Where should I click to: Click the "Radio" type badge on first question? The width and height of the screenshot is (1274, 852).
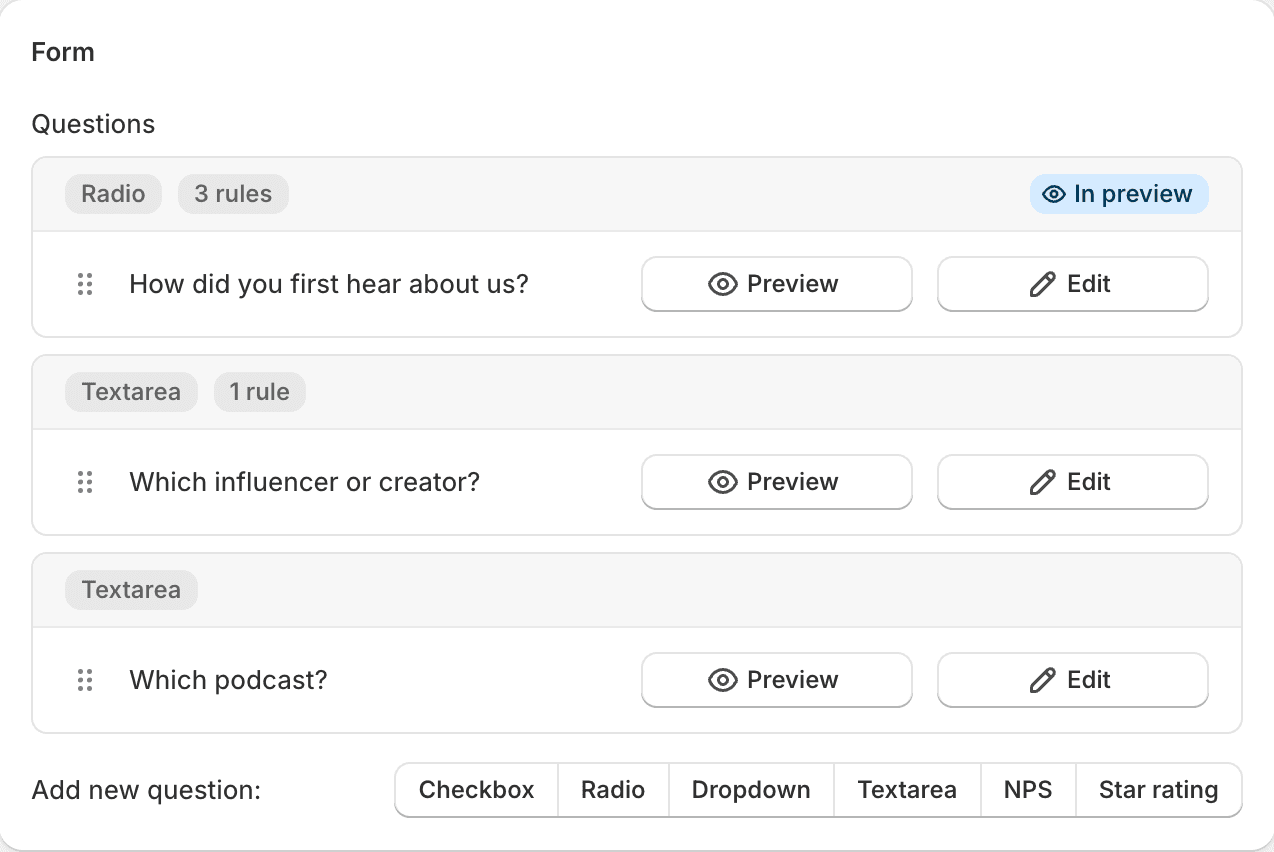click(113, 194)
